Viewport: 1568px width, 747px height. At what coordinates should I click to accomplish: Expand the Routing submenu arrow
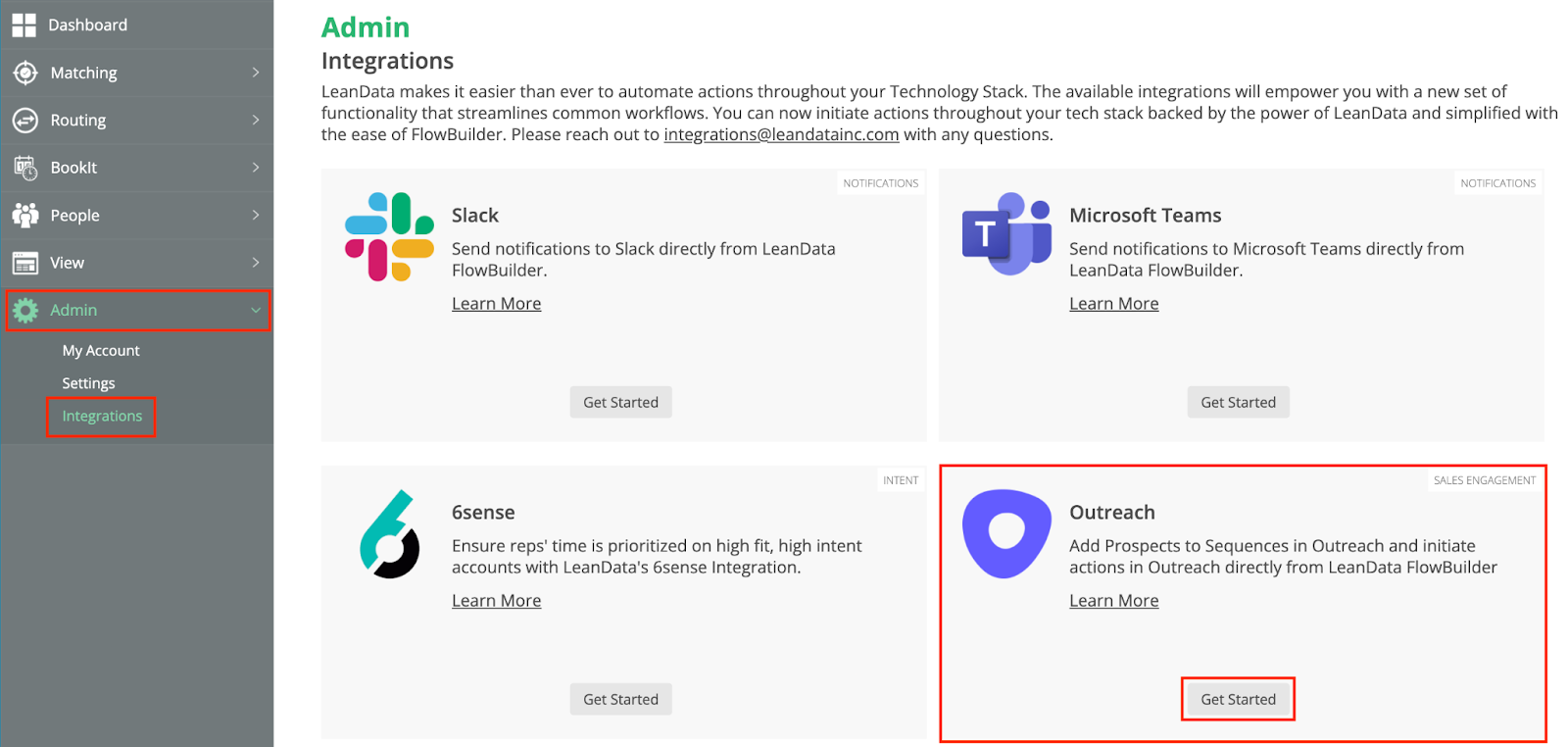[256, 120]
